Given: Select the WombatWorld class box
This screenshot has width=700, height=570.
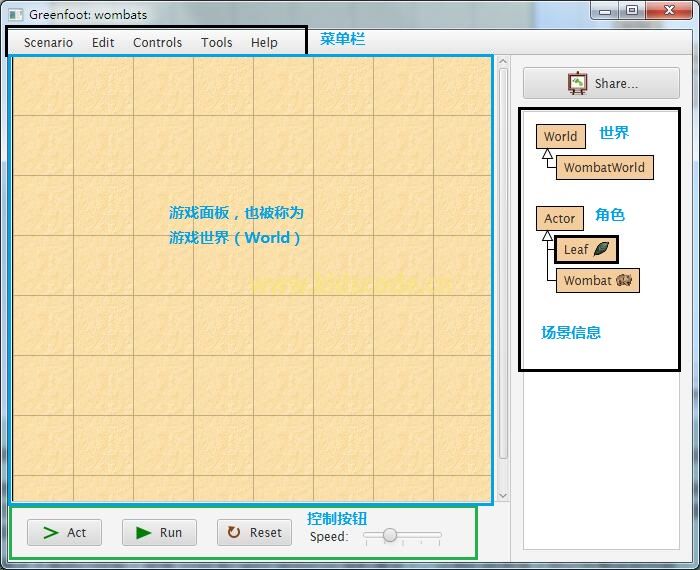Looking at the screenshot, I should (x=604, y=167).
